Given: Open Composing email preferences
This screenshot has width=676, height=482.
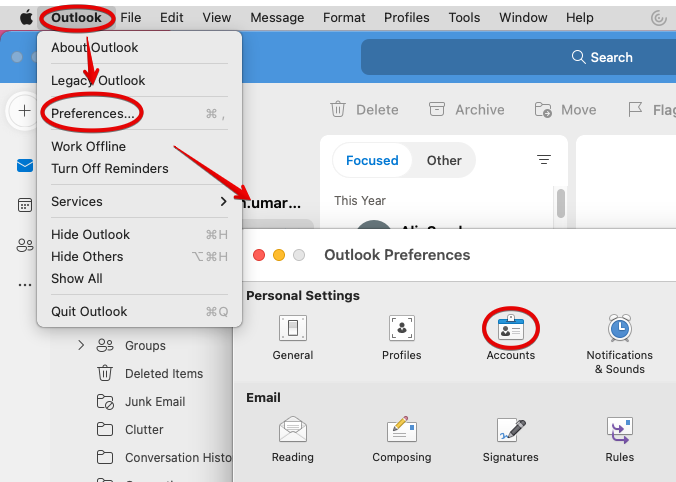Looking at the screenshot, I should click(x=401, y=430).
